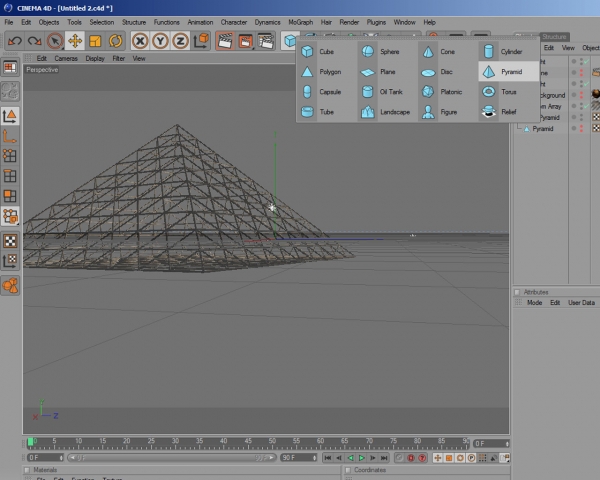This screenshot has height=480, width=600.
Task: Play the animation backwards
Action: (350, 458)
